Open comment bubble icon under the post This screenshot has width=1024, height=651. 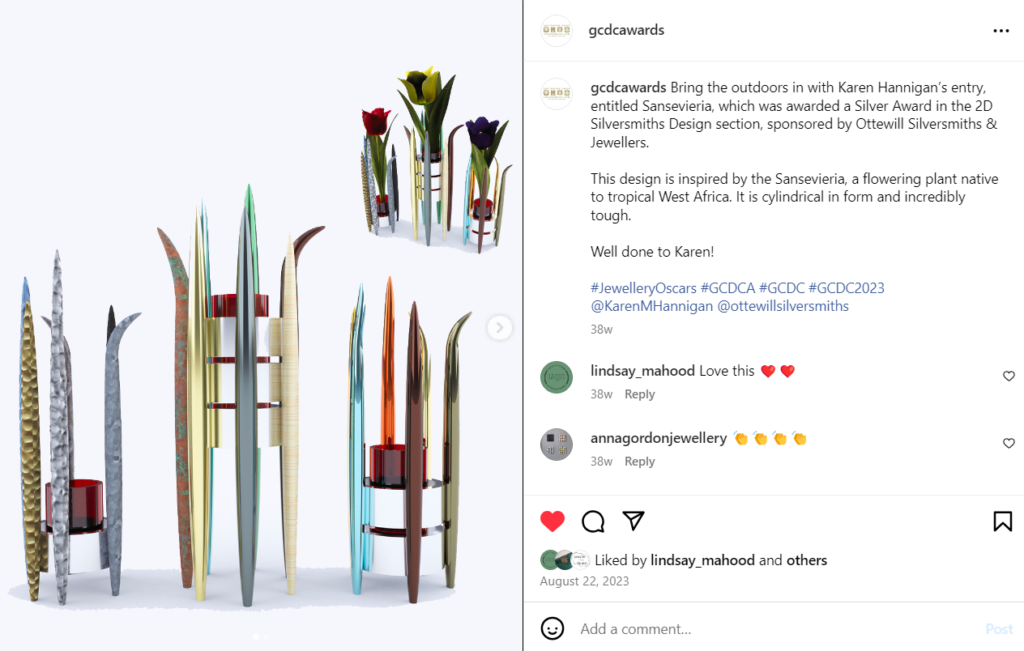point(593,521)
